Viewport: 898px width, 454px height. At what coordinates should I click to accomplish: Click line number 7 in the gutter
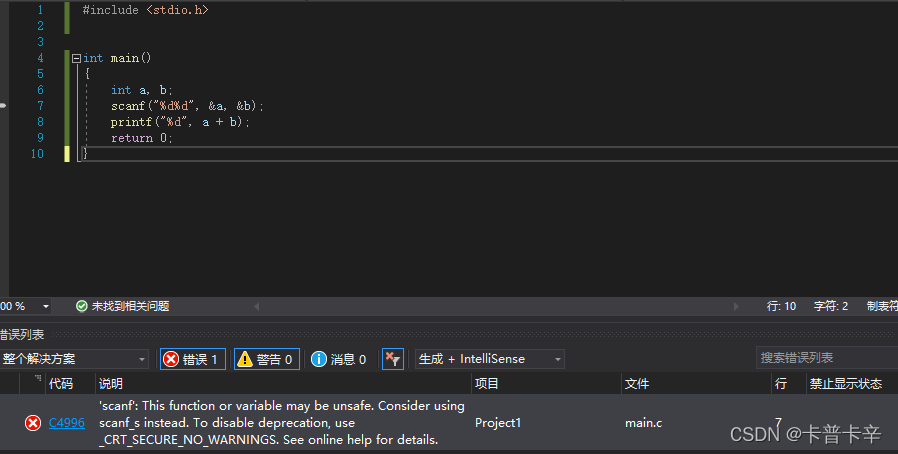point(40,106)
